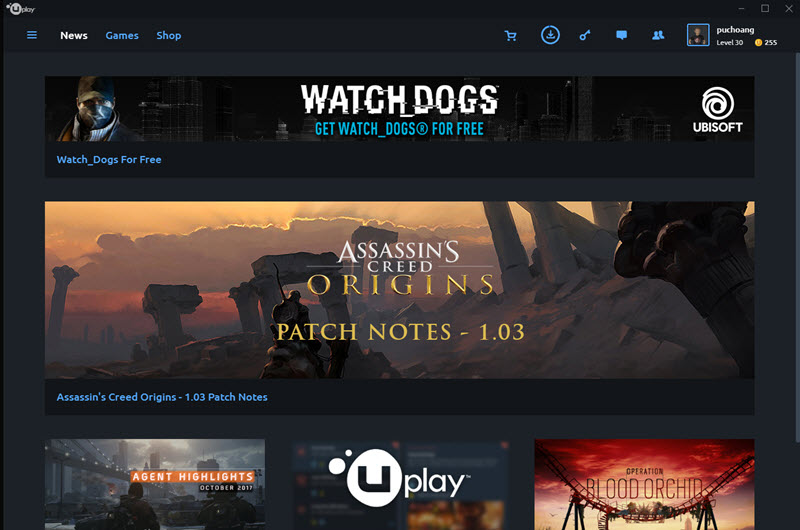Open the shopping cart
Image resolution: width=800 pixels, height=530 pixels.
(x=510, y=35)
